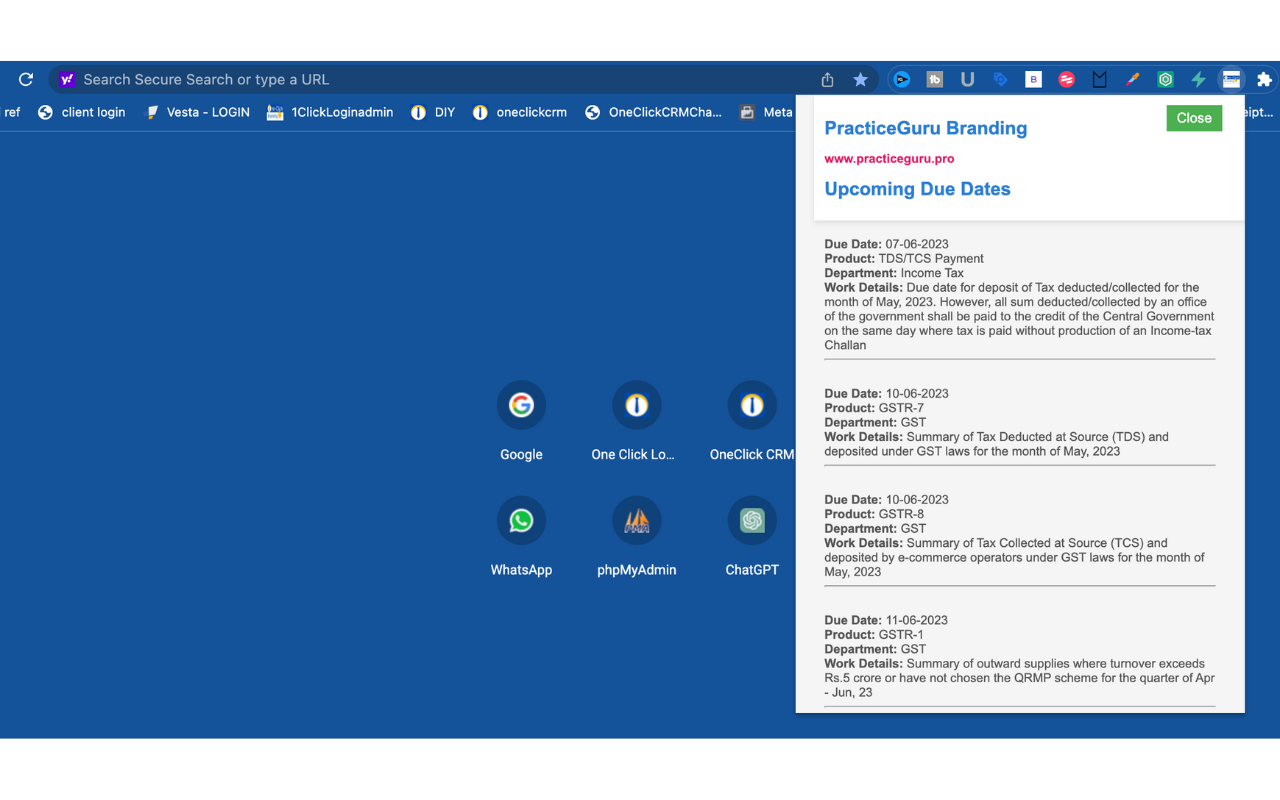
Task: Click 'Due Date: 07-06-2023' entry text
Action: point(886,244)
